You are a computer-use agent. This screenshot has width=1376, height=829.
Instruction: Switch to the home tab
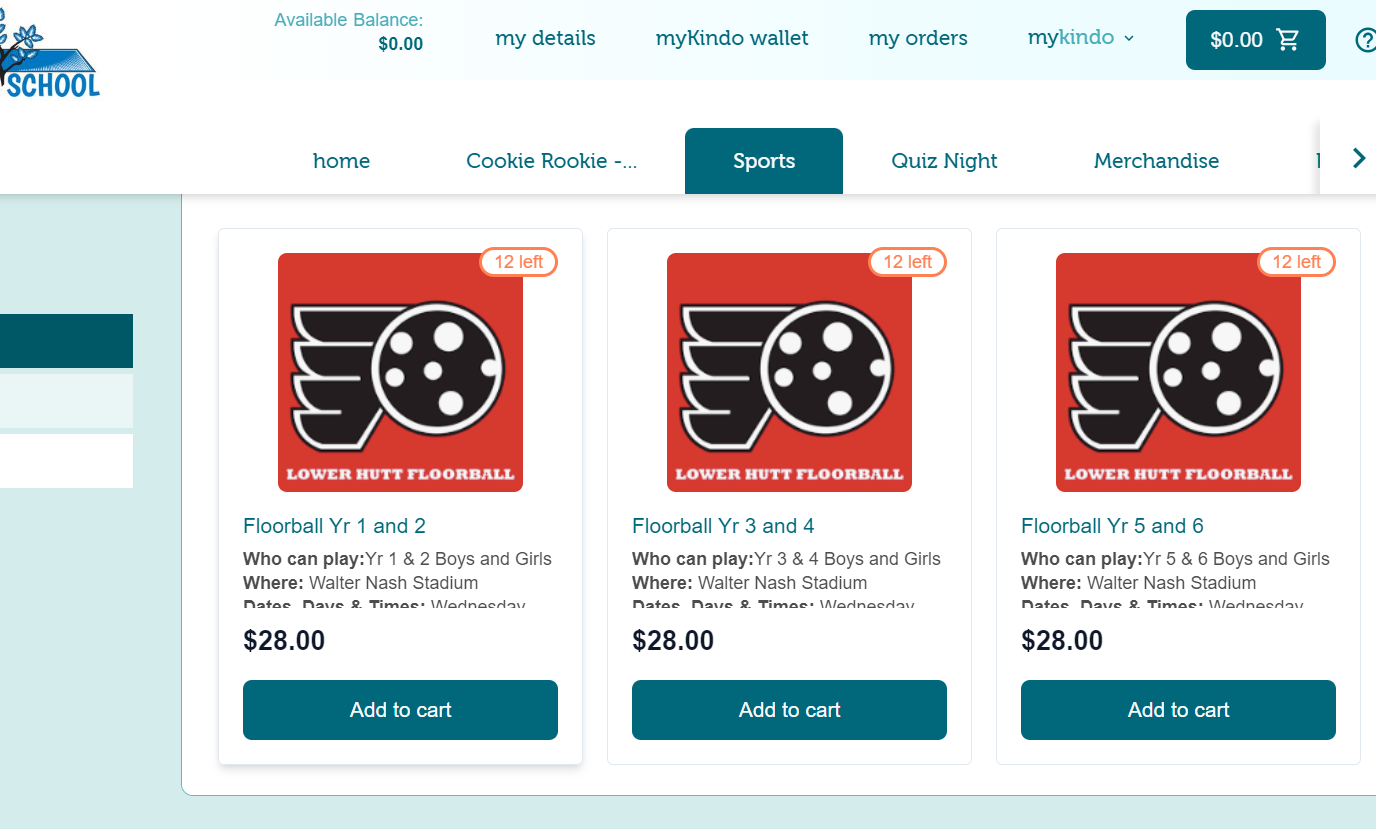tap(341, 161)
